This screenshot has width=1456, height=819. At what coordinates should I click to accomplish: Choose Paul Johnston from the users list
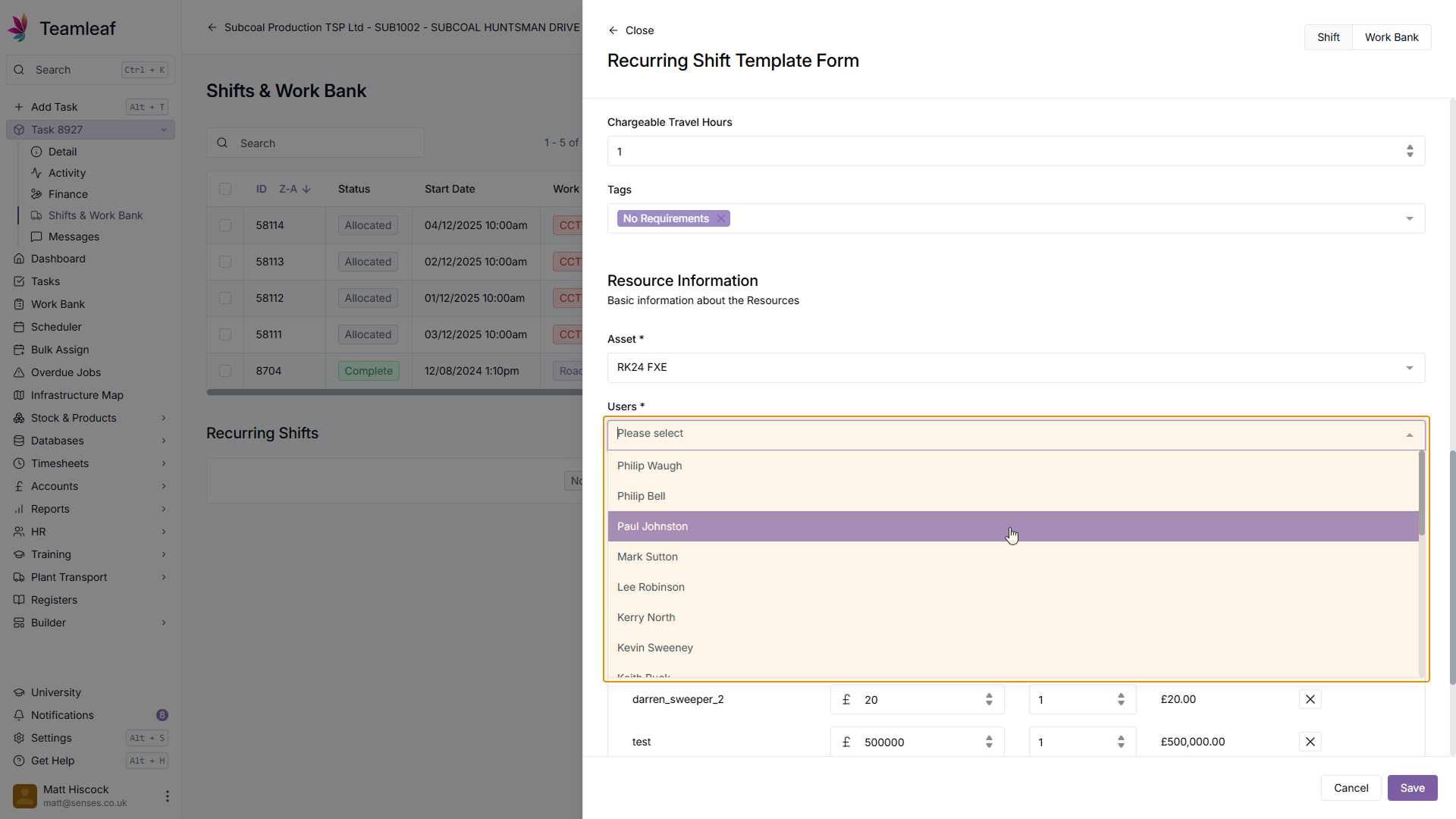pos(652,526)
